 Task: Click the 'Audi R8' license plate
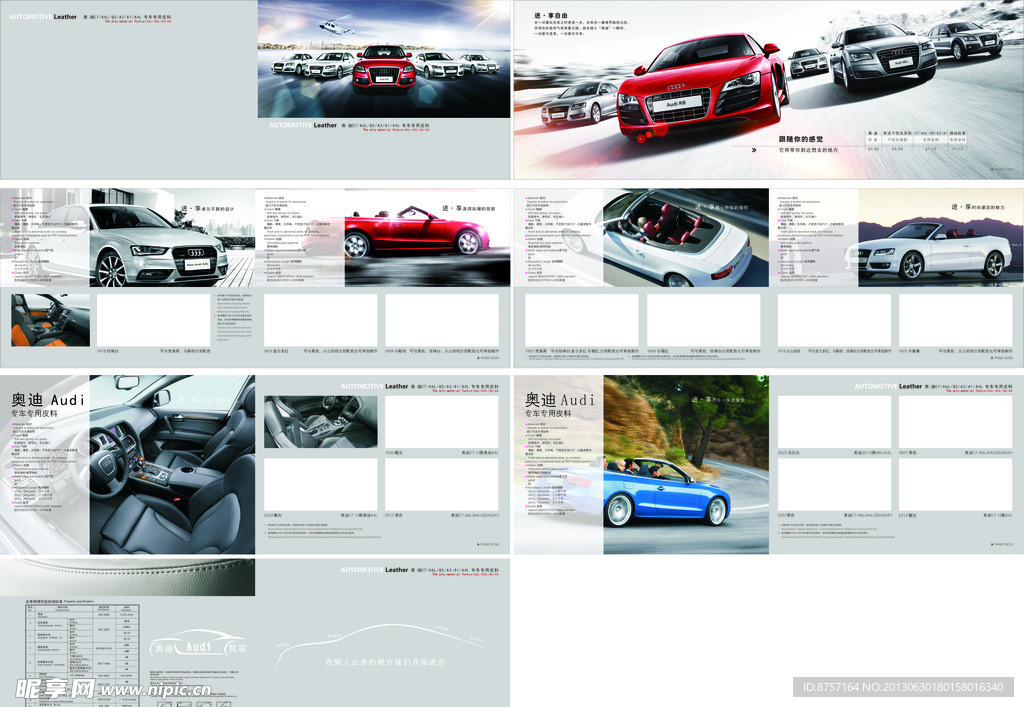tap(676, 103)
